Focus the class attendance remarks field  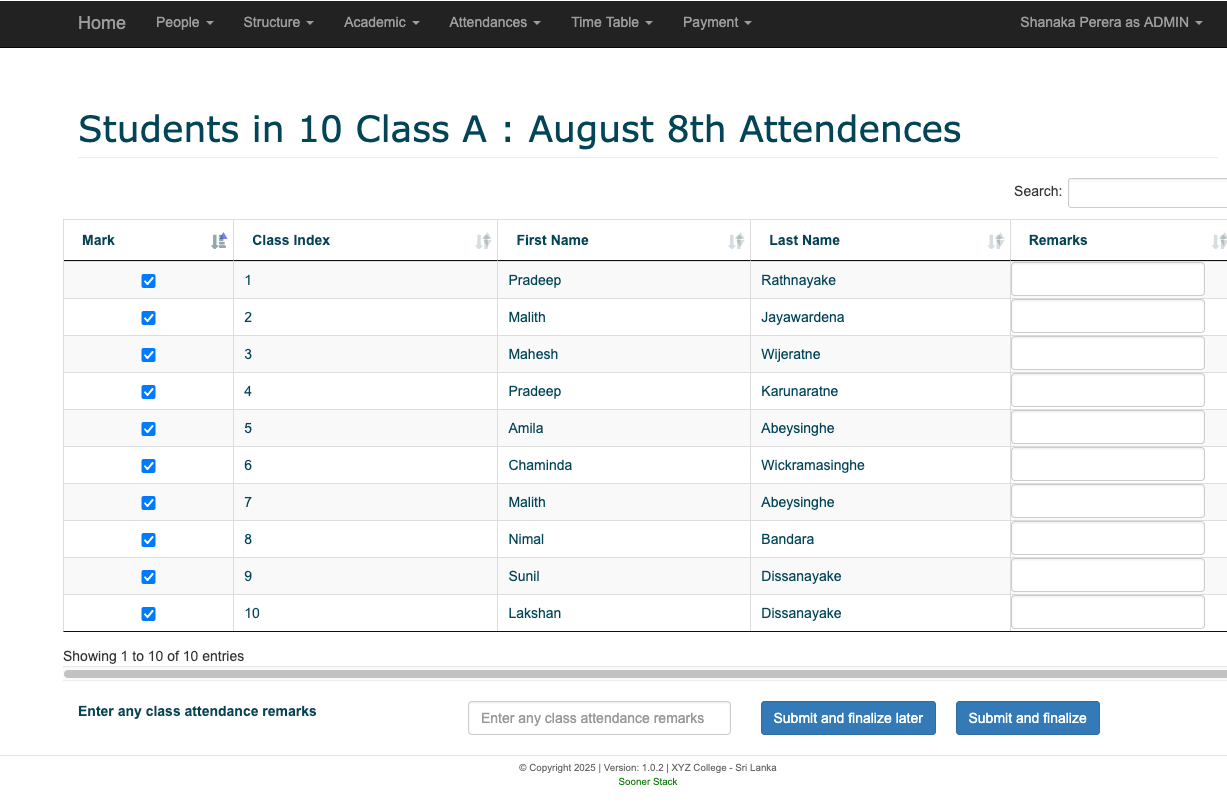point(599,718)
